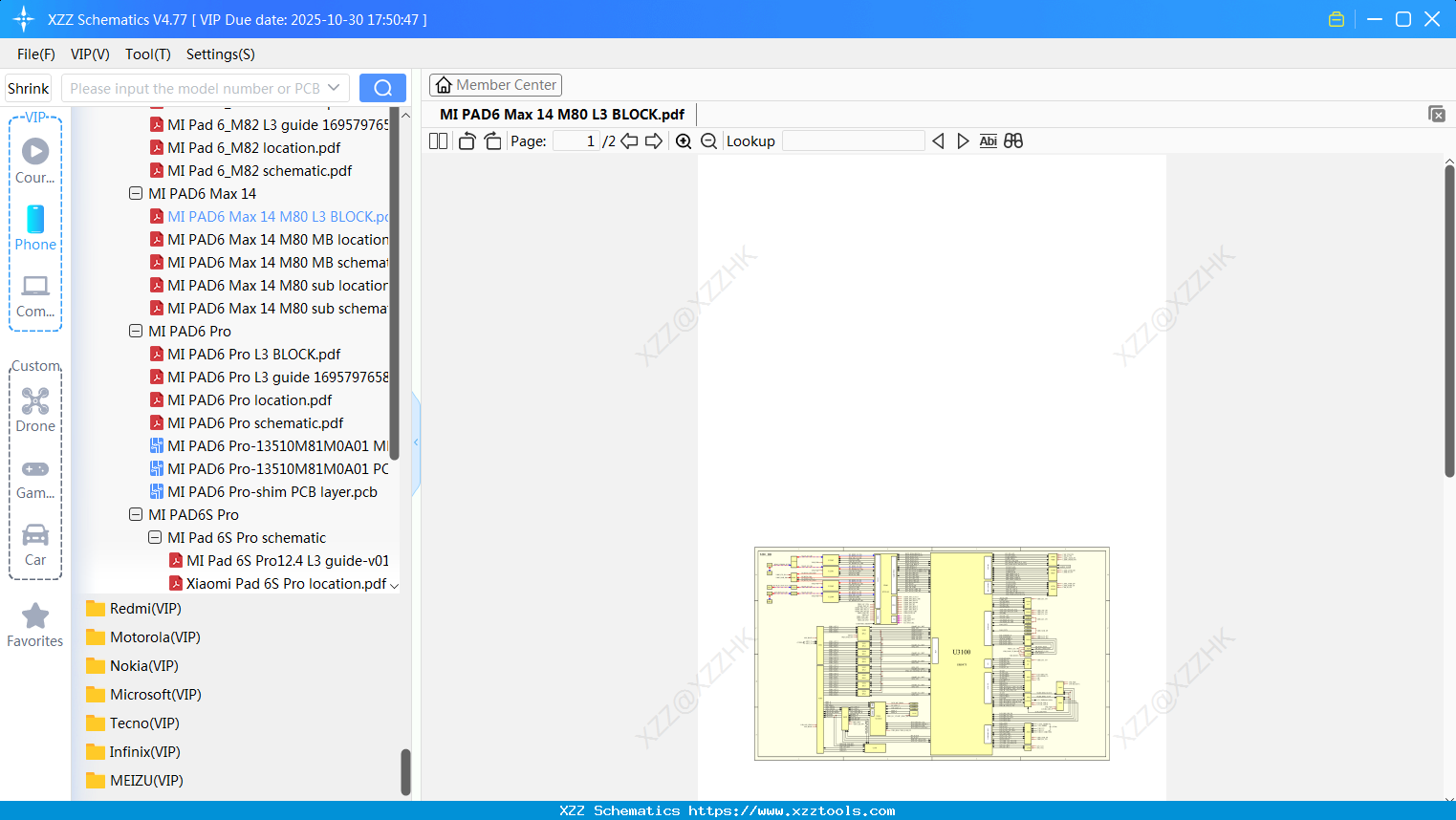Toggle the two-page split view icon
This screenshot has width=1456, height=820.
coord(438,141)
